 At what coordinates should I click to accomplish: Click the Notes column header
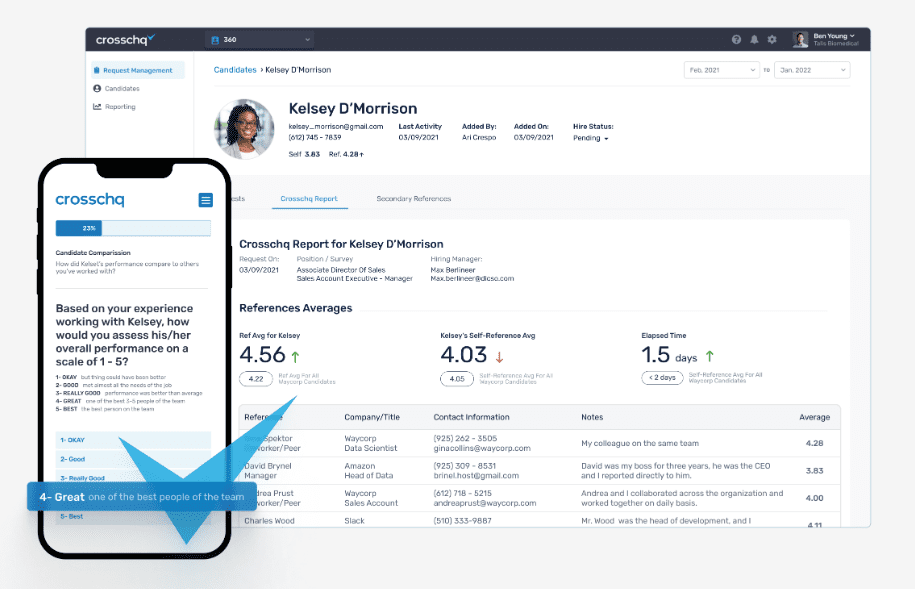click(592, 417)
